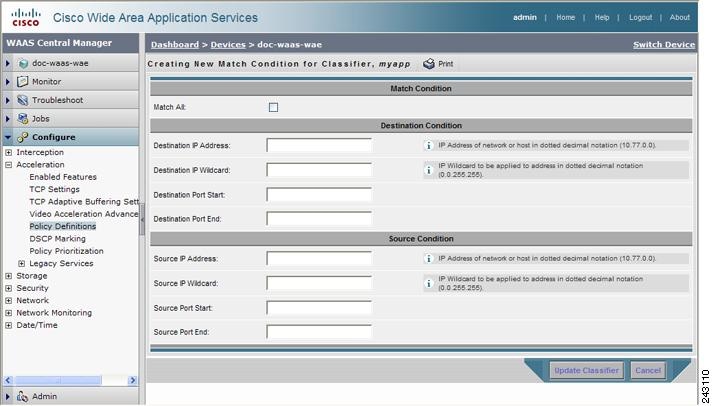This screenshot has height=406, width=712.
Task: Expand the Storage tree node
Action: click(x=9, y=276)
